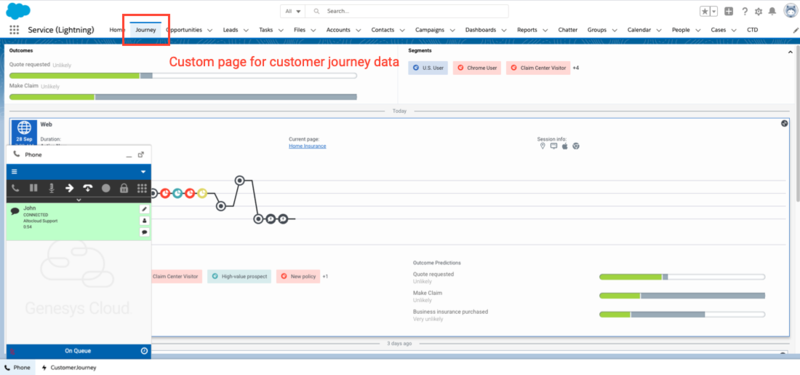This screenshot has height=375, width=800.
Task: Click the disconnect call icon
Action: pyautogui.click(x=88, y=188)
